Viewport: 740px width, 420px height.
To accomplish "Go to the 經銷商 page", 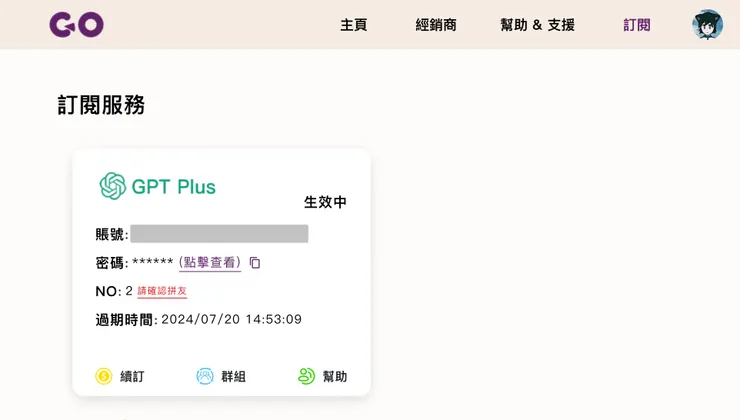I will (x=436, y=25).
